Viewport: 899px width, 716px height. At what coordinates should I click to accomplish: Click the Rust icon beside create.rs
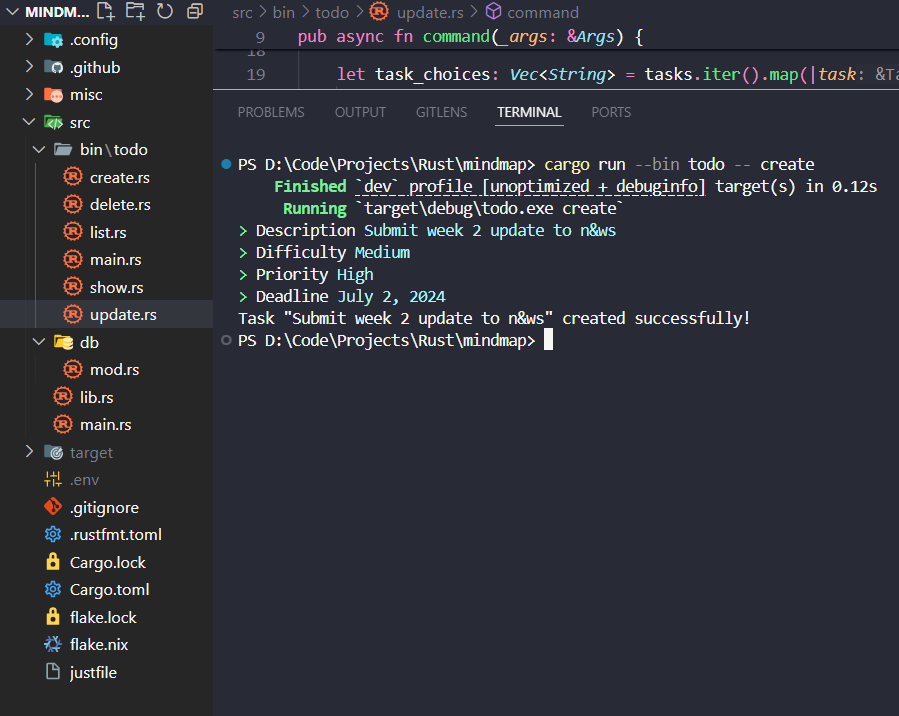coord(73,177)
